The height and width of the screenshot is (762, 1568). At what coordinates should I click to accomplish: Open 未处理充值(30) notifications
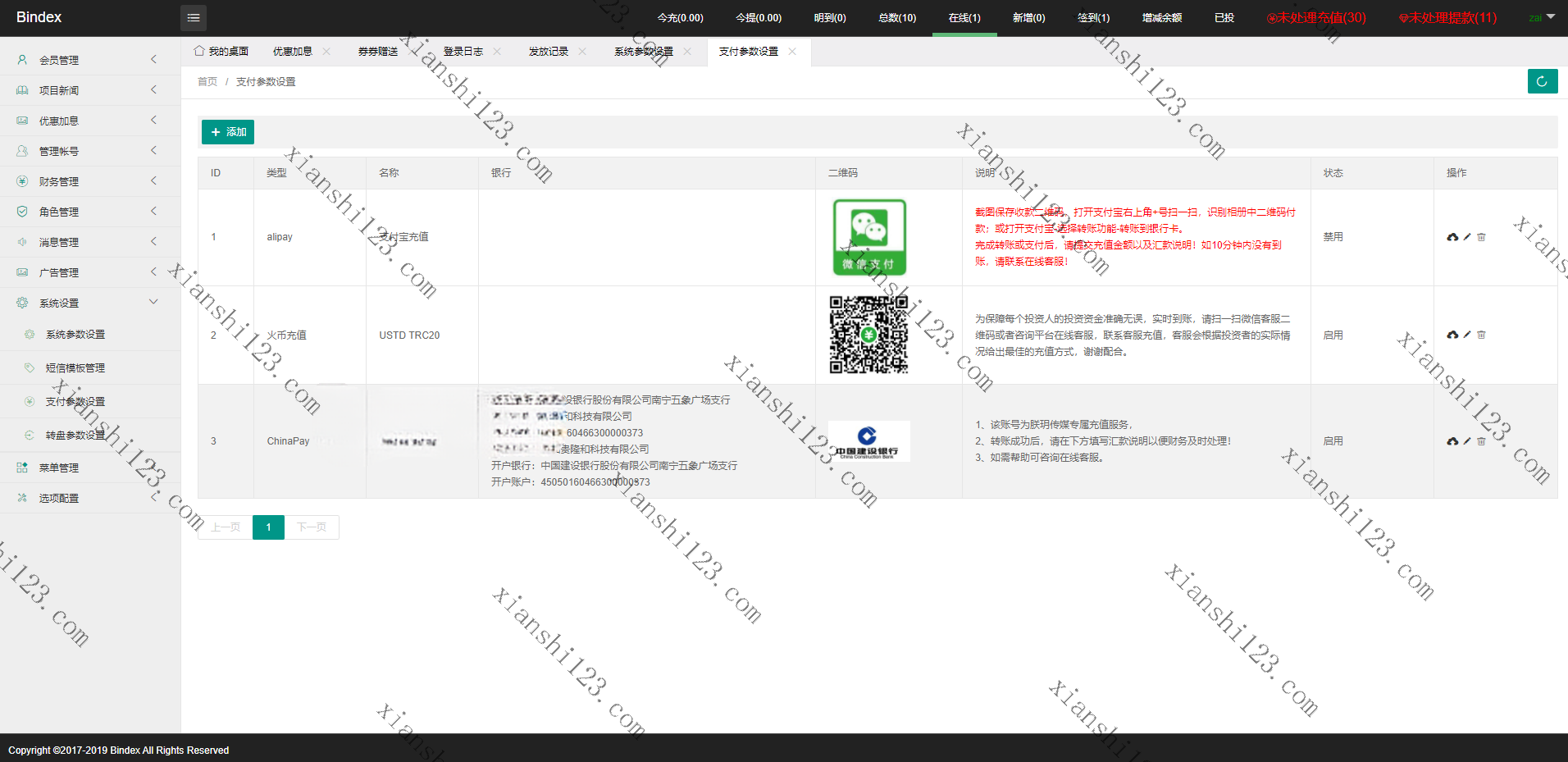coord(1316,17)
